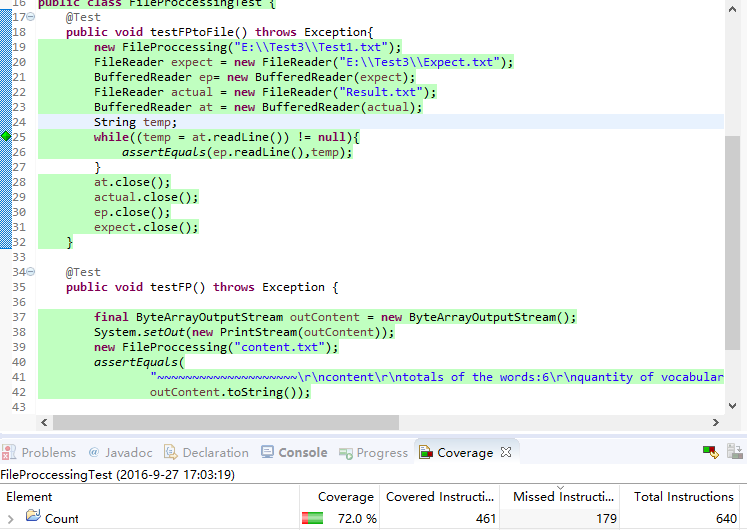Image resolution: width=747 pixels, height=530 pixels.
Task: Open the Progress tab
Action: click(x=374, y=452)
